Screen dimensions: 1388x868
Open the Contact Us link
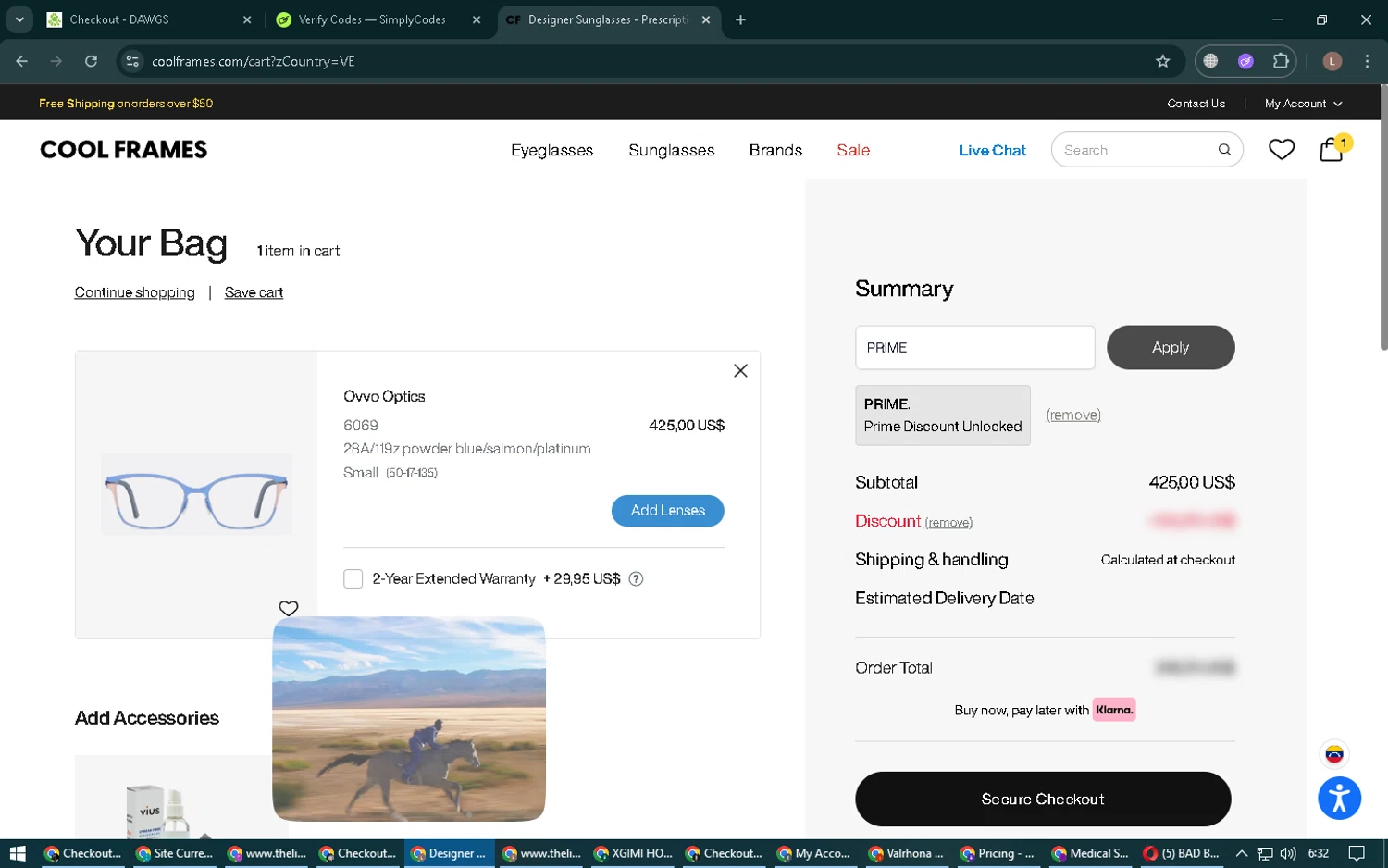pos(1196,104)
